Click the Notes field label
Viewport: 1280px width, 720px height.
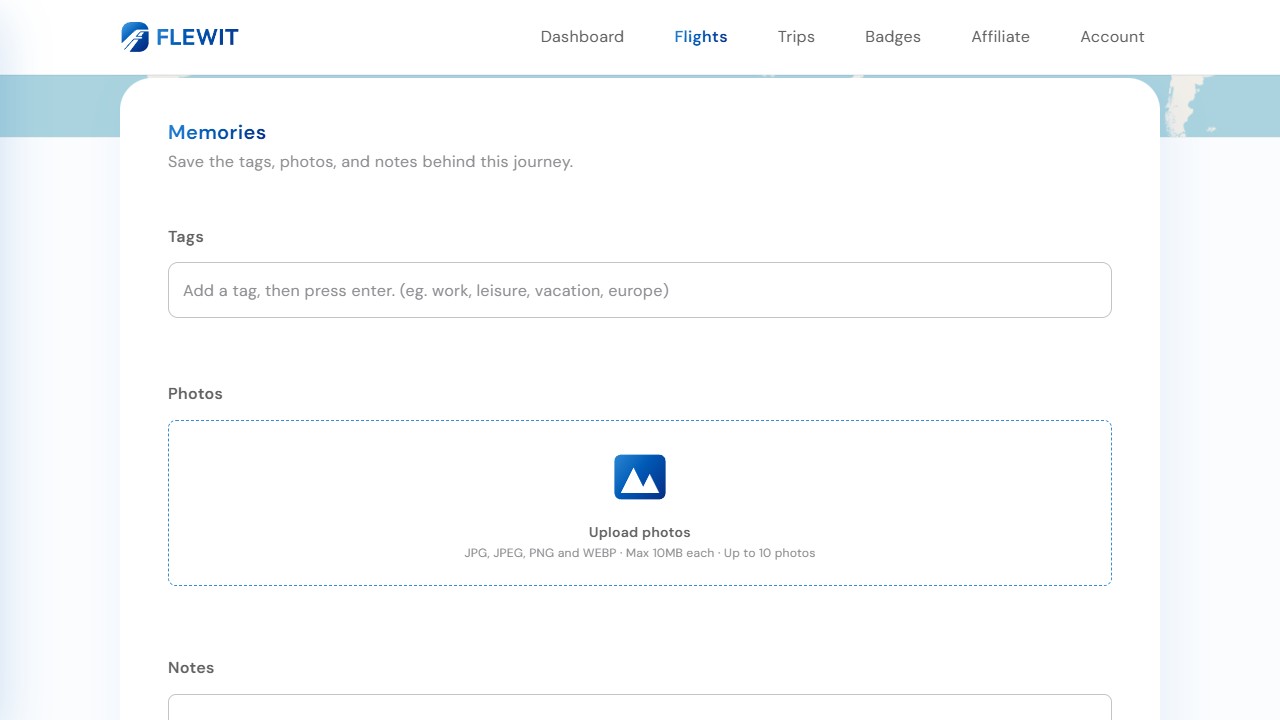point(191,668)
